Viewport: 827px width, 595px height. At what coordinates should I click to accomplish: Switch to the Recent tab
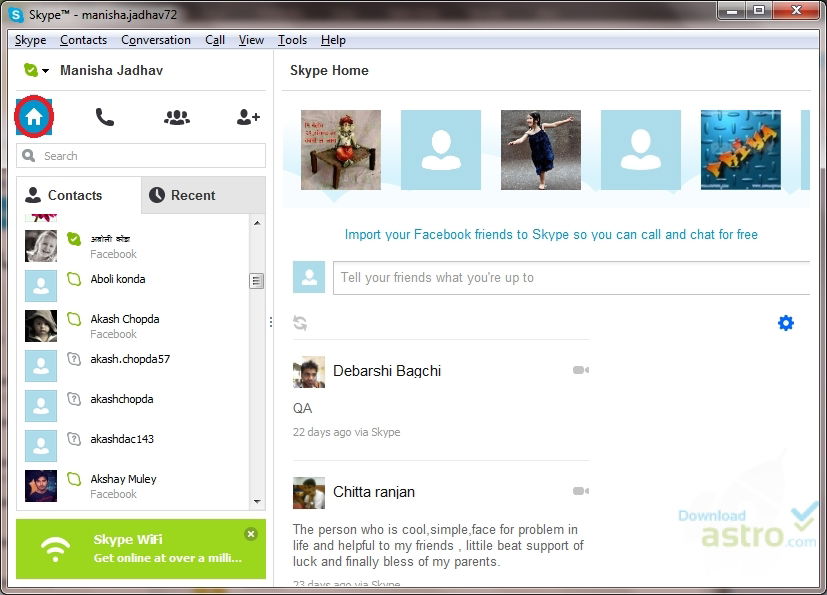204,195
